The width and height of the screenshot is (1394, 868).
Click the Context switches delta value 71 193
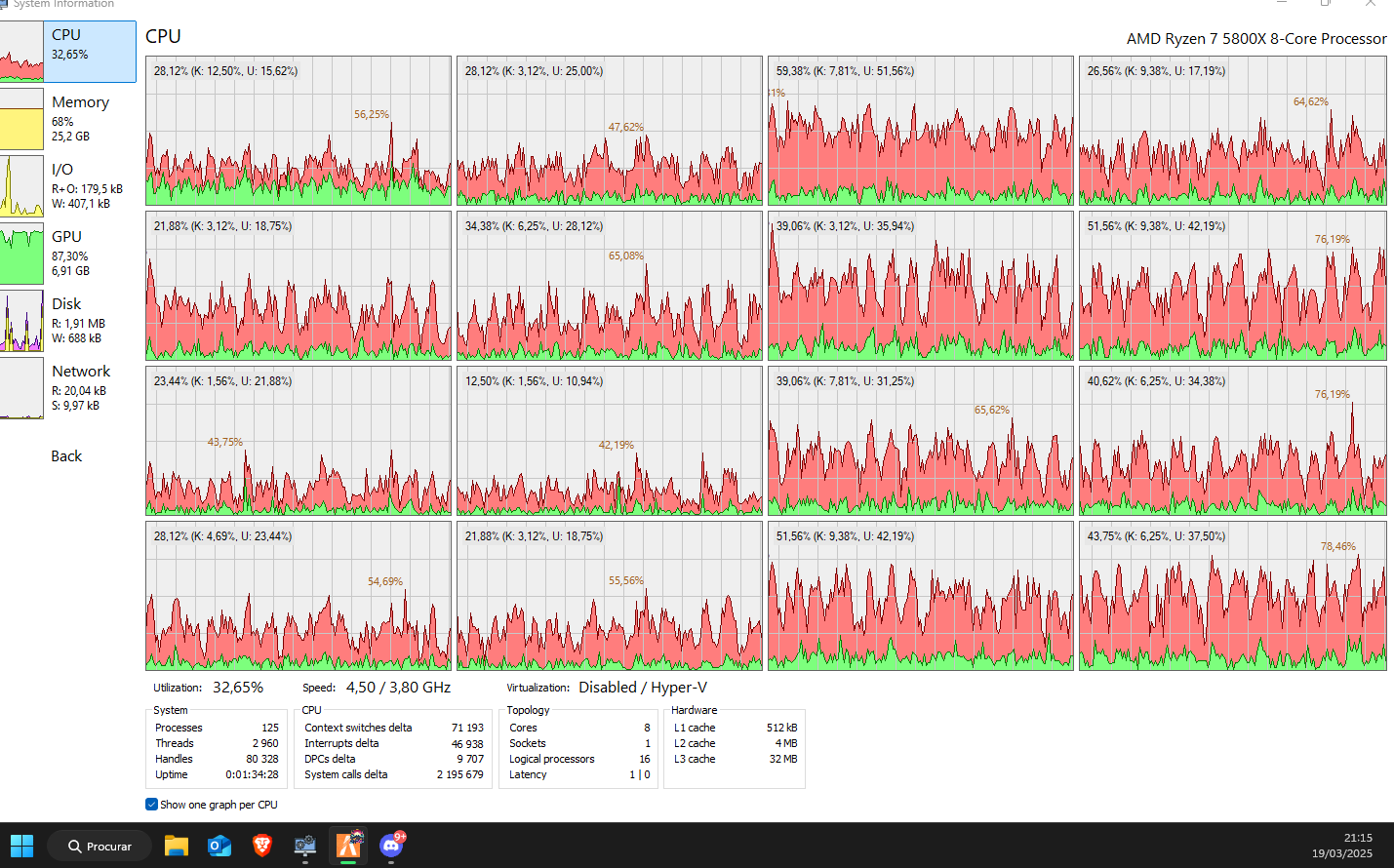tap(467, 728)
